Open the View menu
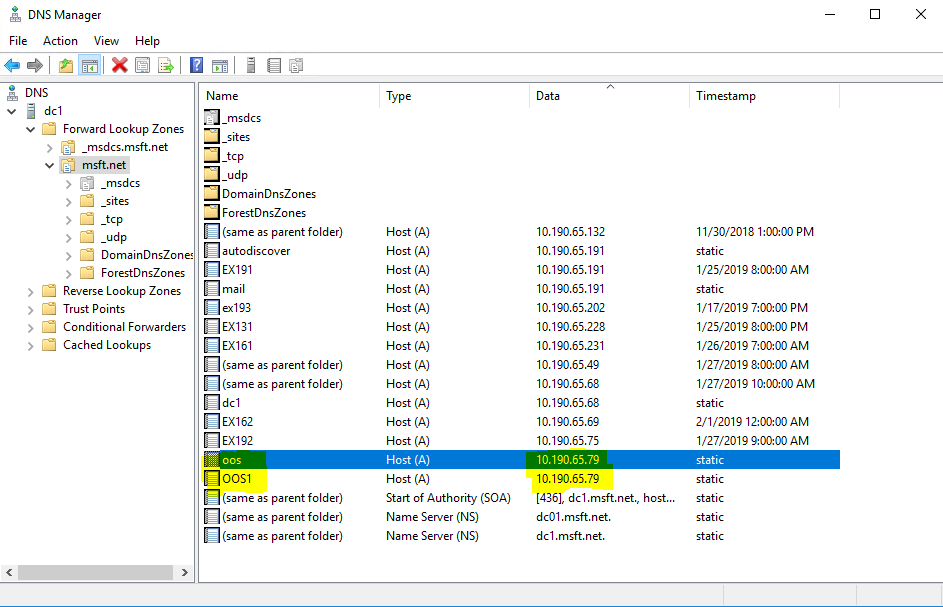The width and height of the screenshot is (943, 607). pos(106,41)
